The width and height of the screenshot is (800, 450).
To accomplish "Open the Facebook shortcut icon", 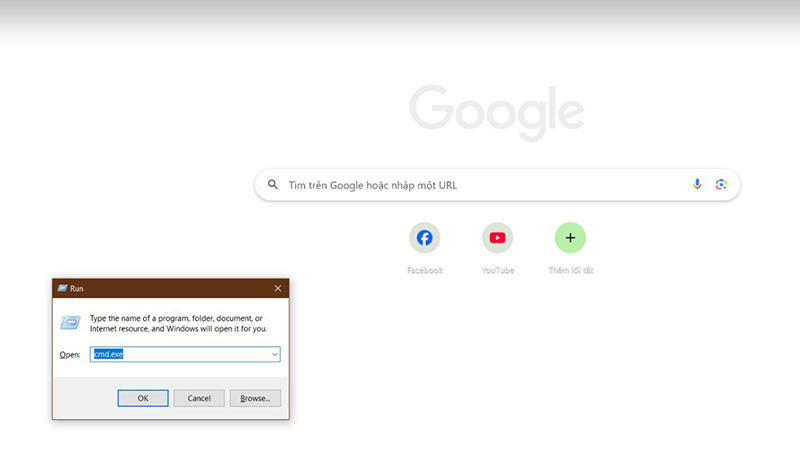I will [424, 238].
